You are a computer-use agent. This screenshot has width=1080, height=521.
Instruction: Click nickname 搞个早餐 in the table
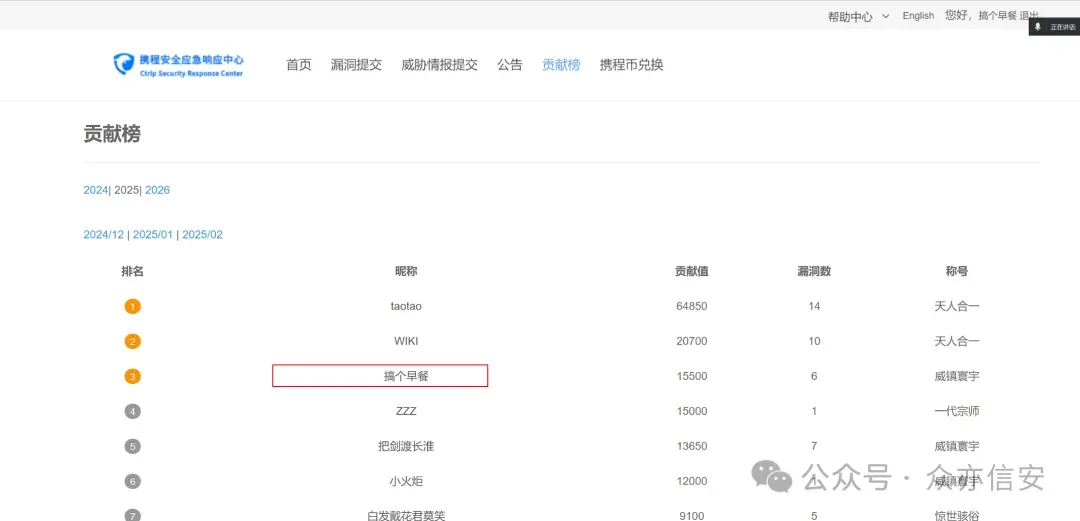(406, 376)
